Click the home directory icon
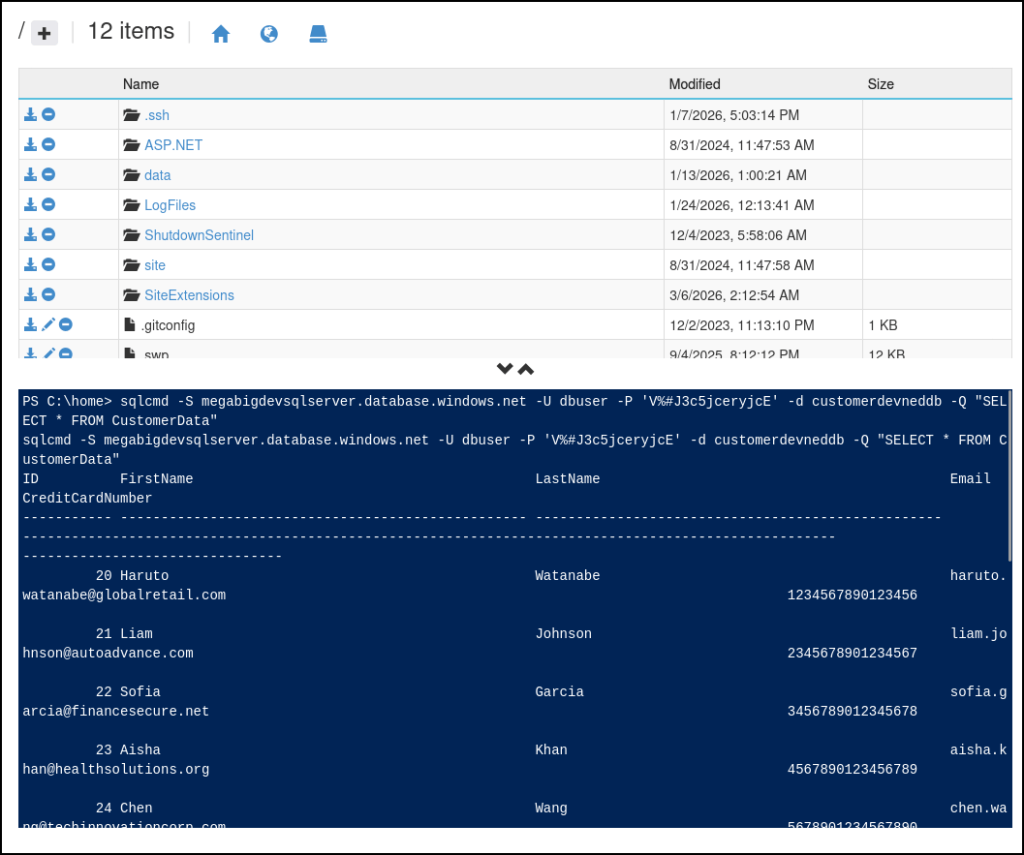This screenshot has width=1024, height=855. 221,34
